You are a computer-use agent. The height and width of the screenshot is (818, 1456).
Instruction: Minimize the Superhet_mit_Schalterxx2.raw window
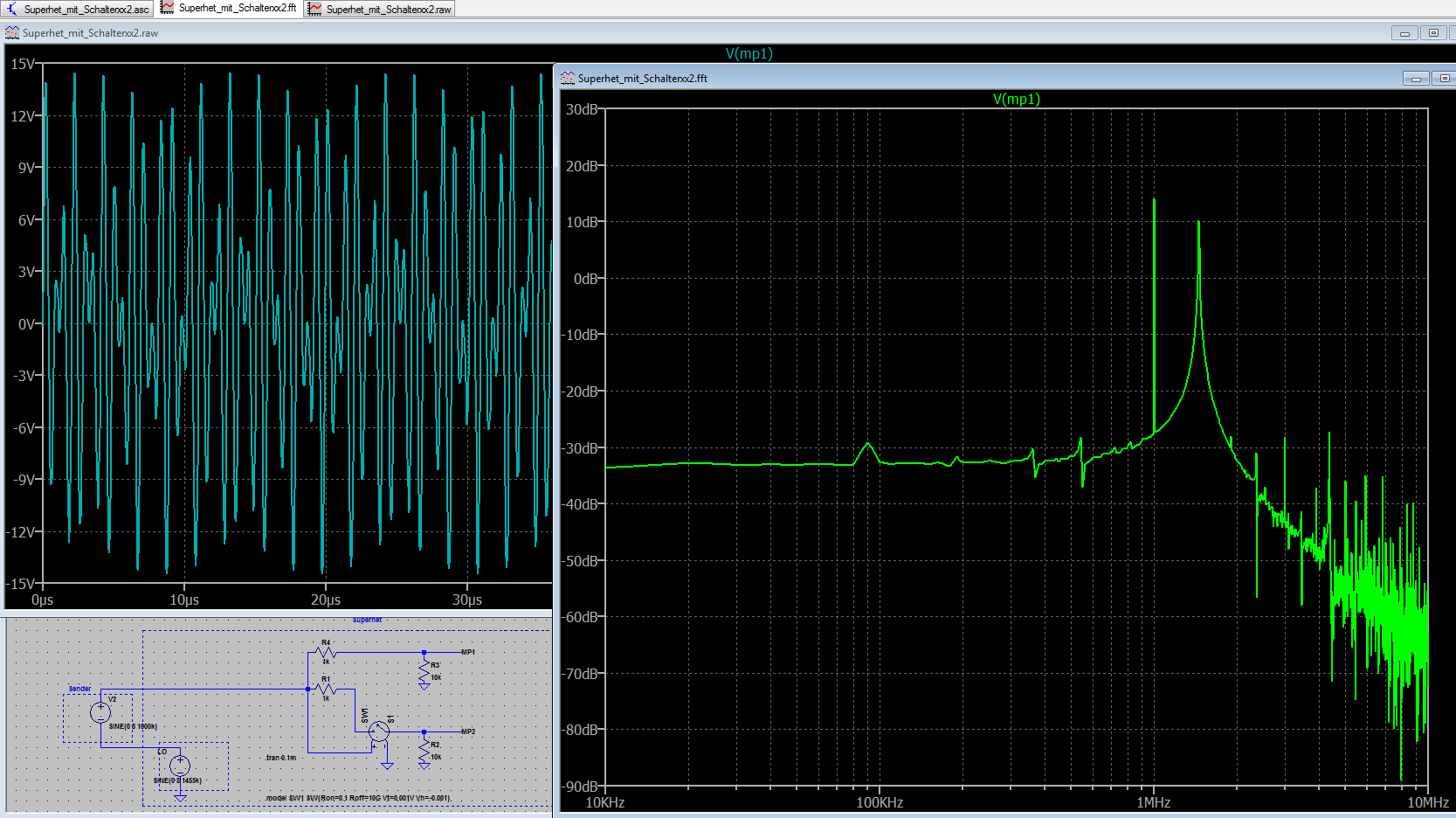pos(1404,33)
